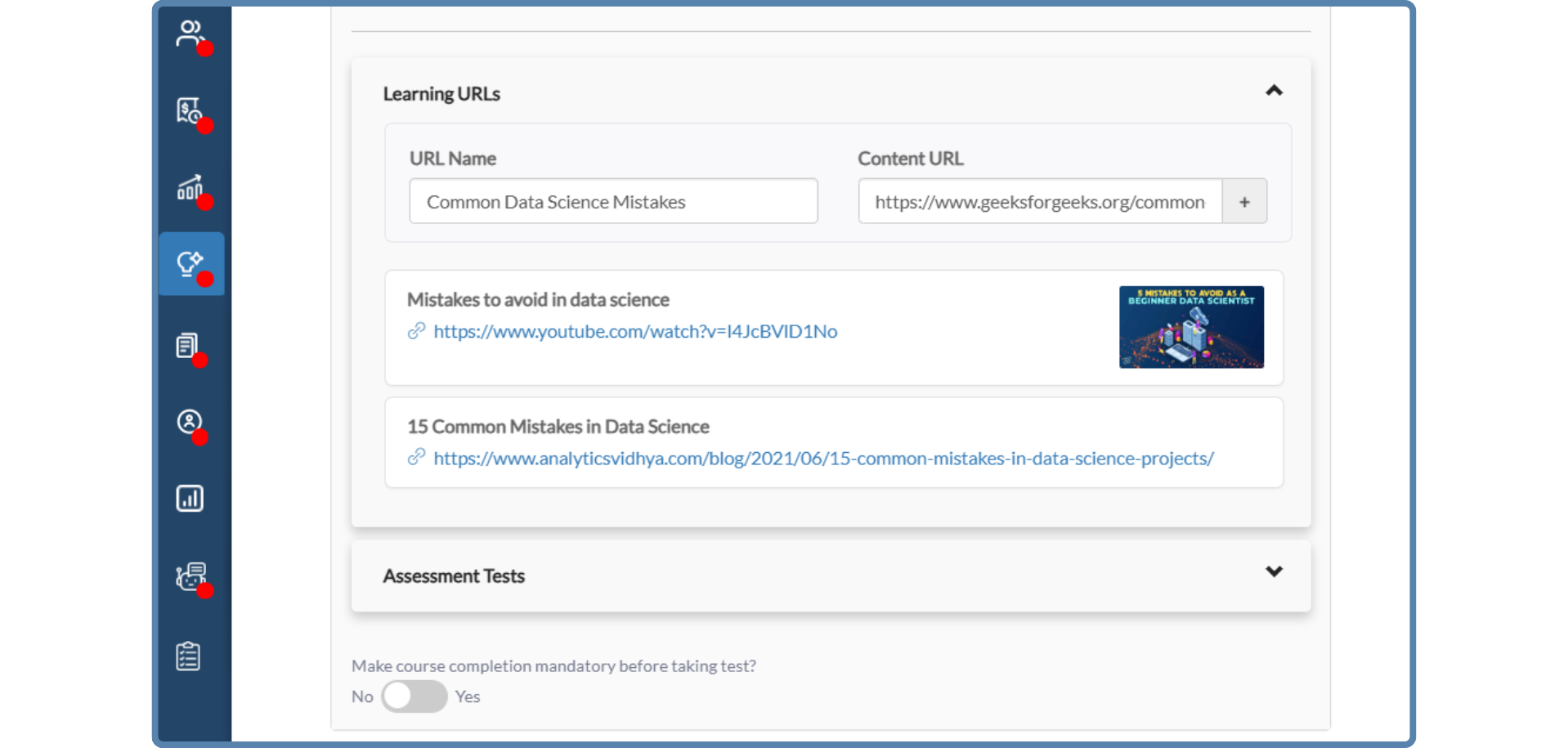Click the 'No' label by the toggle
The width and height of the screenshot is (1568, 748).
(362, 696)
